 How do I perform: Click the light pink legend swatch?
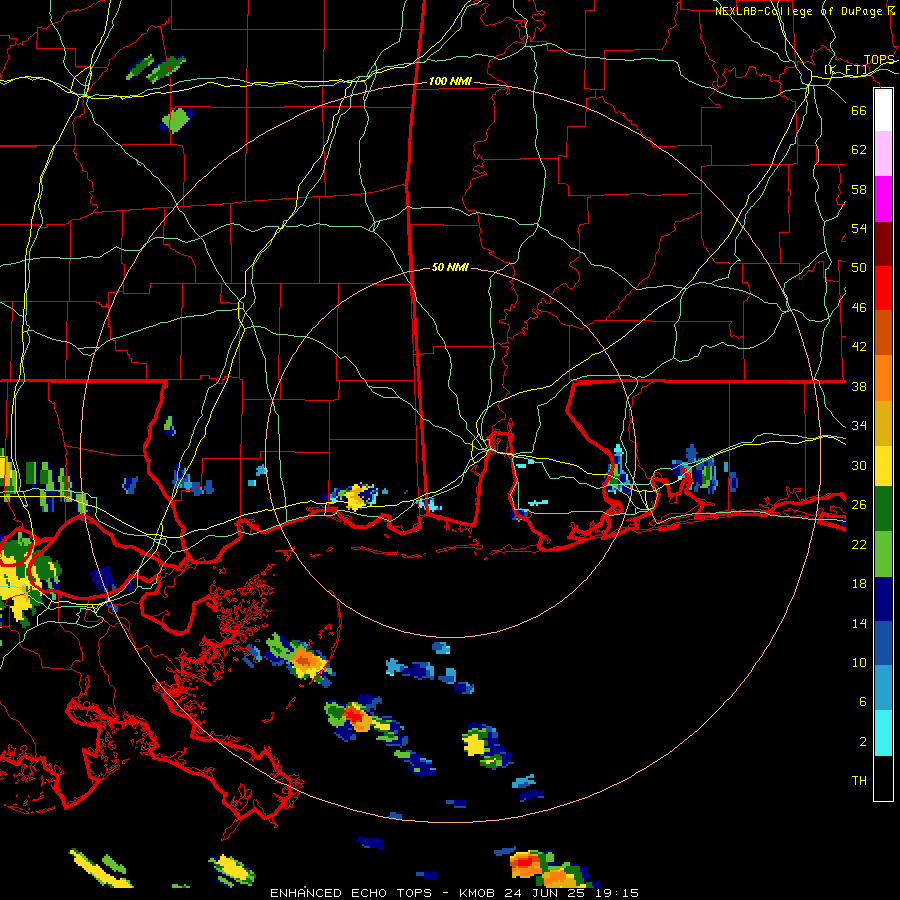point(883,154)
